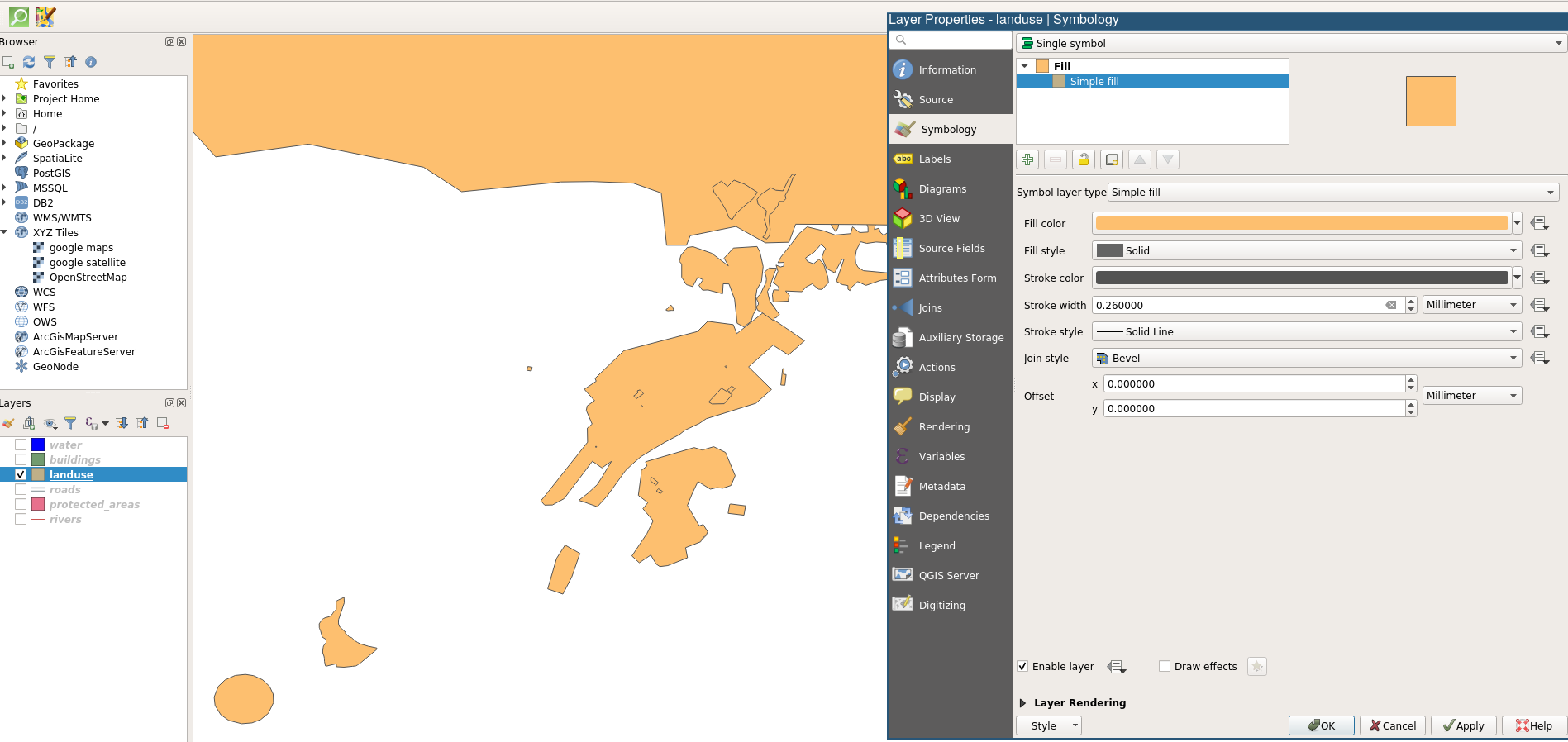This screenshot has height=742, width=1568.
Task: Tick the Draw effects checkbox
Action: click(x=1165, y=666)
